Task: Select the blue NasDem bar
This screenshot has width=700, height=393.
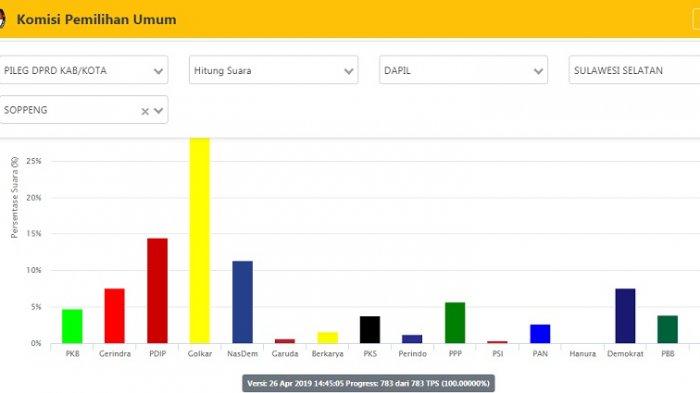Action: click(242, 302)
